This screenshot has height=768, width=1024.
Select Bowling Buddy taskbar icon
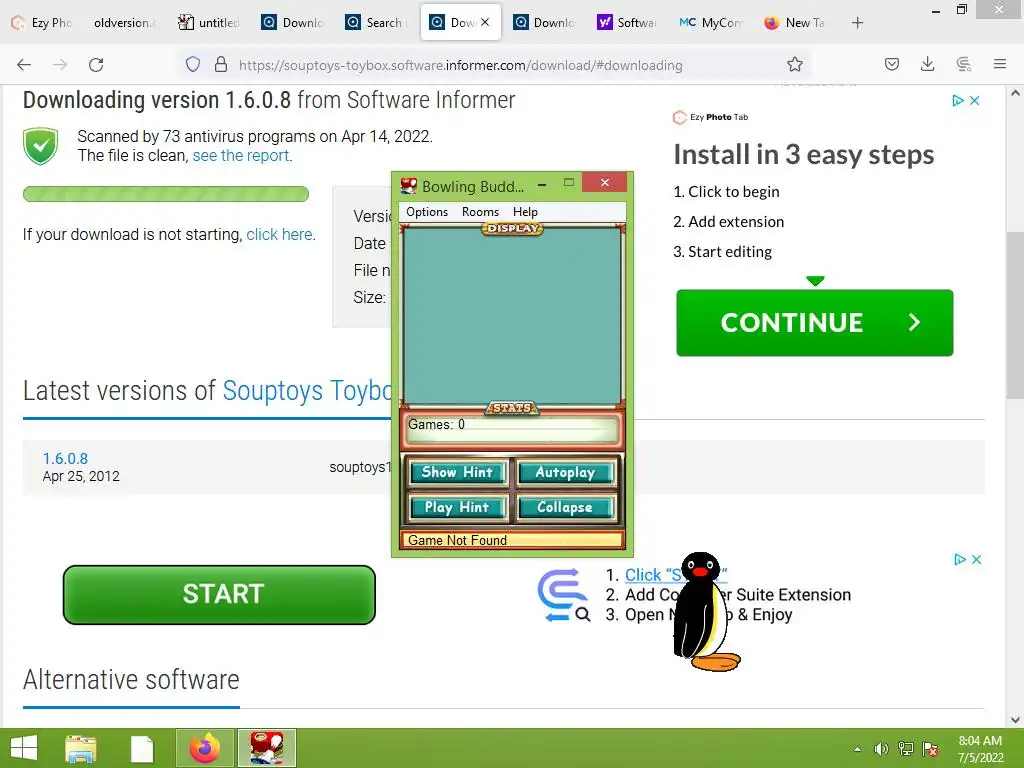coord(267,748)
